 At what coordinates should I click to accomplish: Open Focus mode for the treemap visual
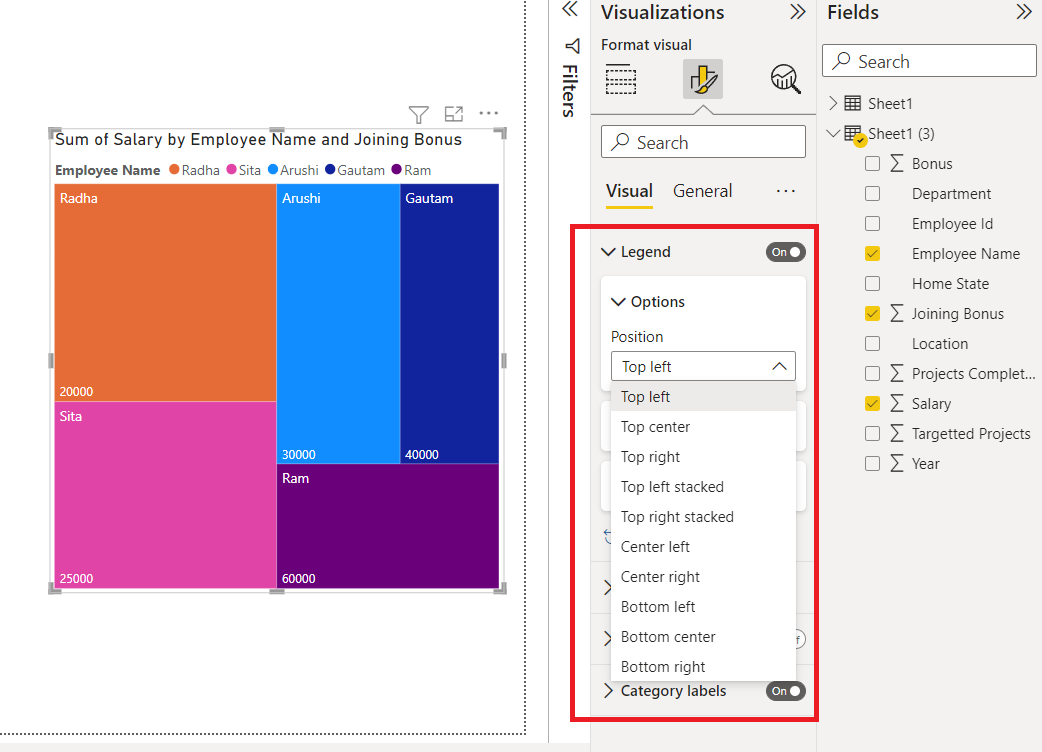click(x=454, y=114)
